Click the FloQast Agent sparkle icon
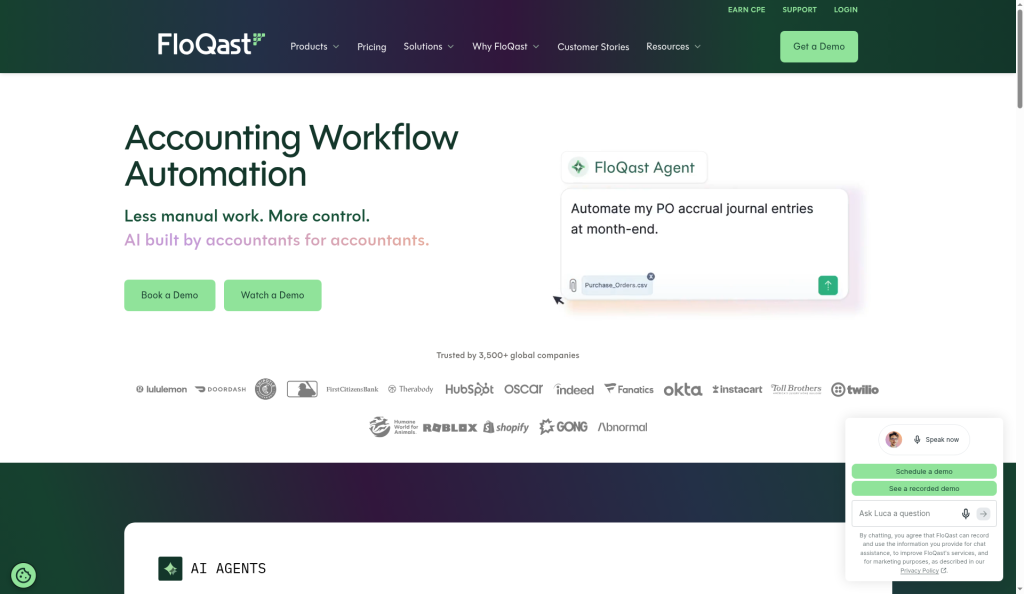 (x=578, y=167)
